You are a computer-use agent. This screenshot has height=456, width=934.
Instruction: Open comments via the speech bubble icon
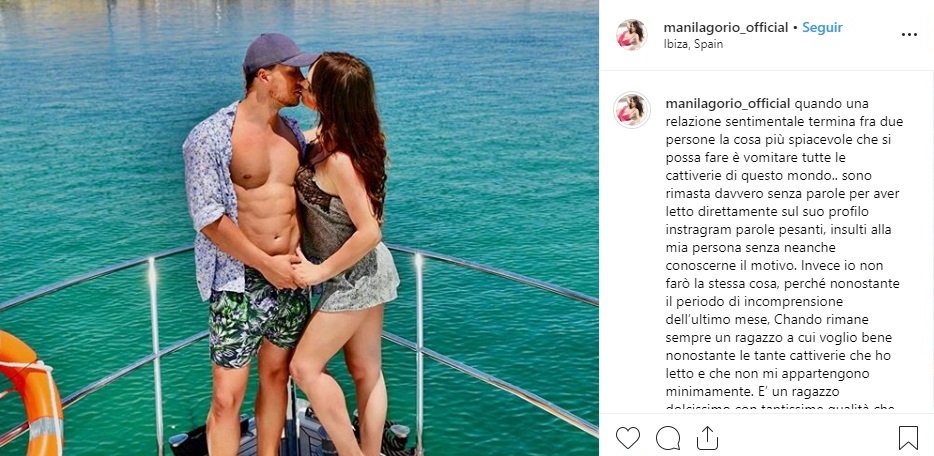tap(668, 438)
